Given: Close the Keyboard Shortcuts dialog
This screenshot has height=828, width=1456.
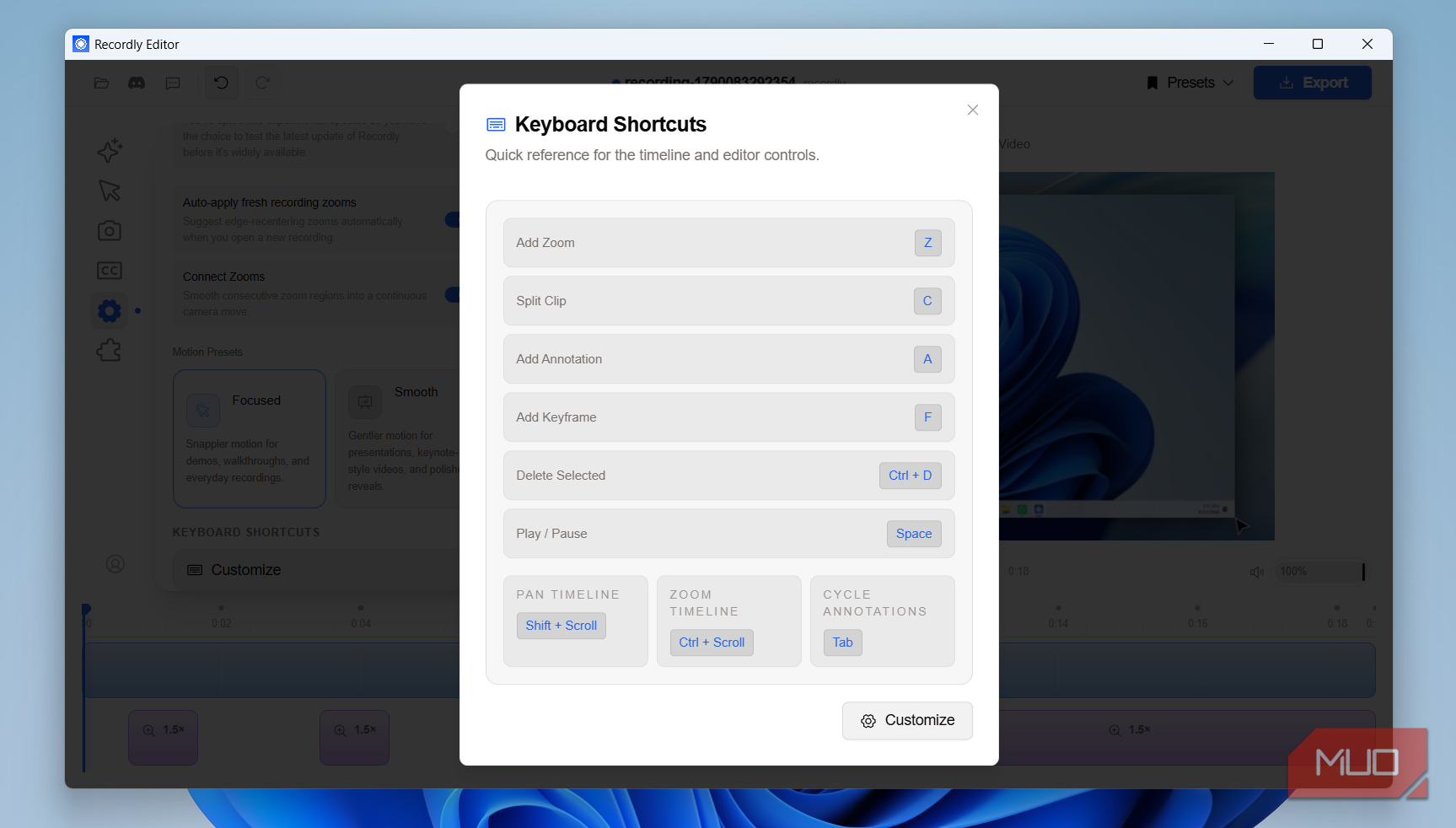Looking at the screenshot, I should [972, 110].
